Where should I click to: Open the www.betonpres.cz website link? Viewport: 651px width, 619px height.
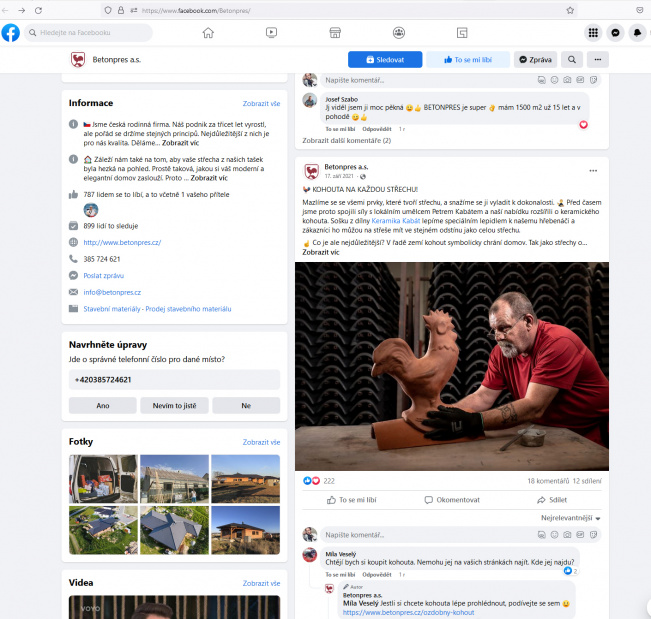tap(122, 243)
